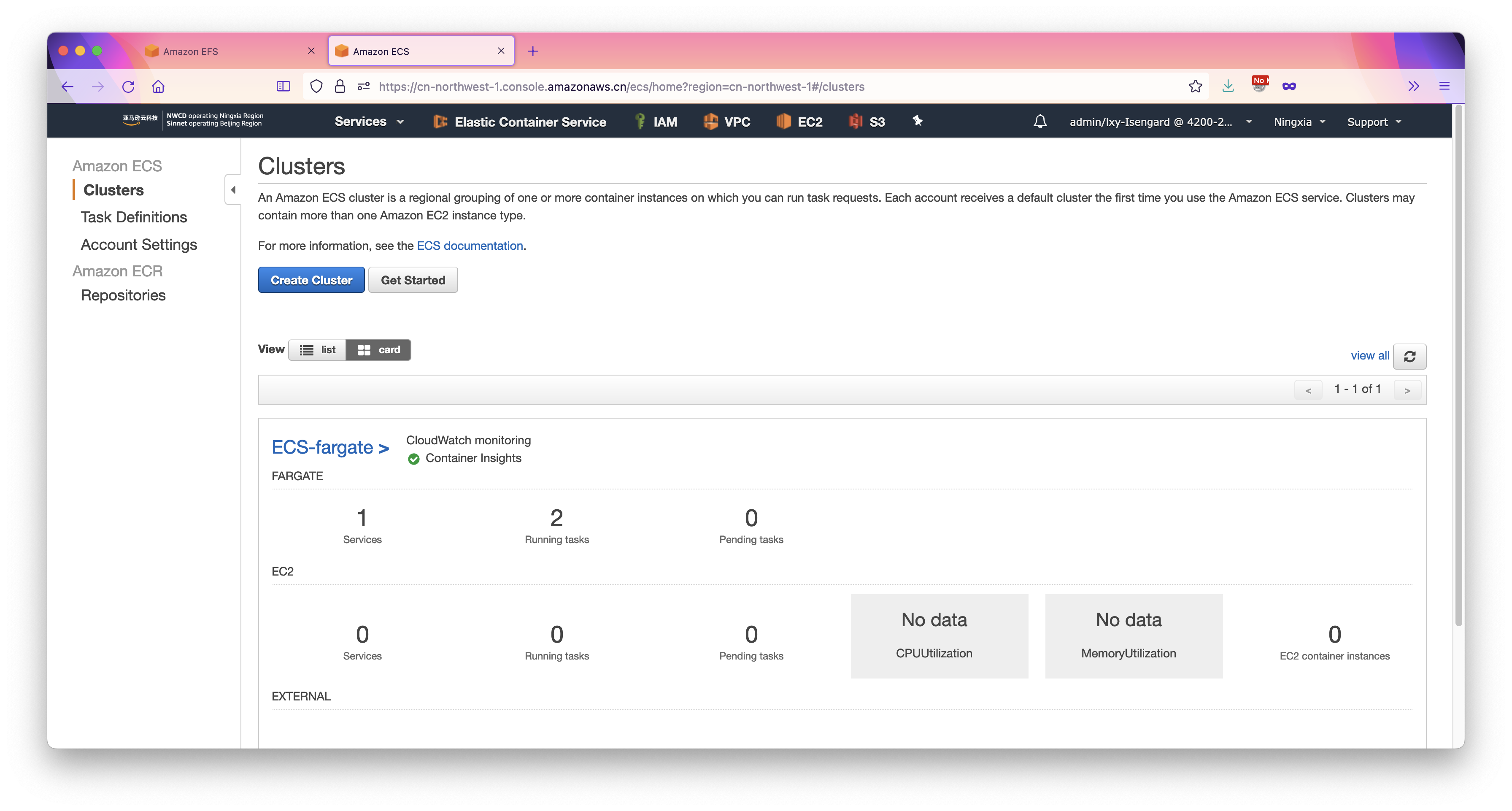This screenshot has width=1512, height=811.
Task: Toggle the sidebar icon in the browser toolbar
Action: [283, 87]
